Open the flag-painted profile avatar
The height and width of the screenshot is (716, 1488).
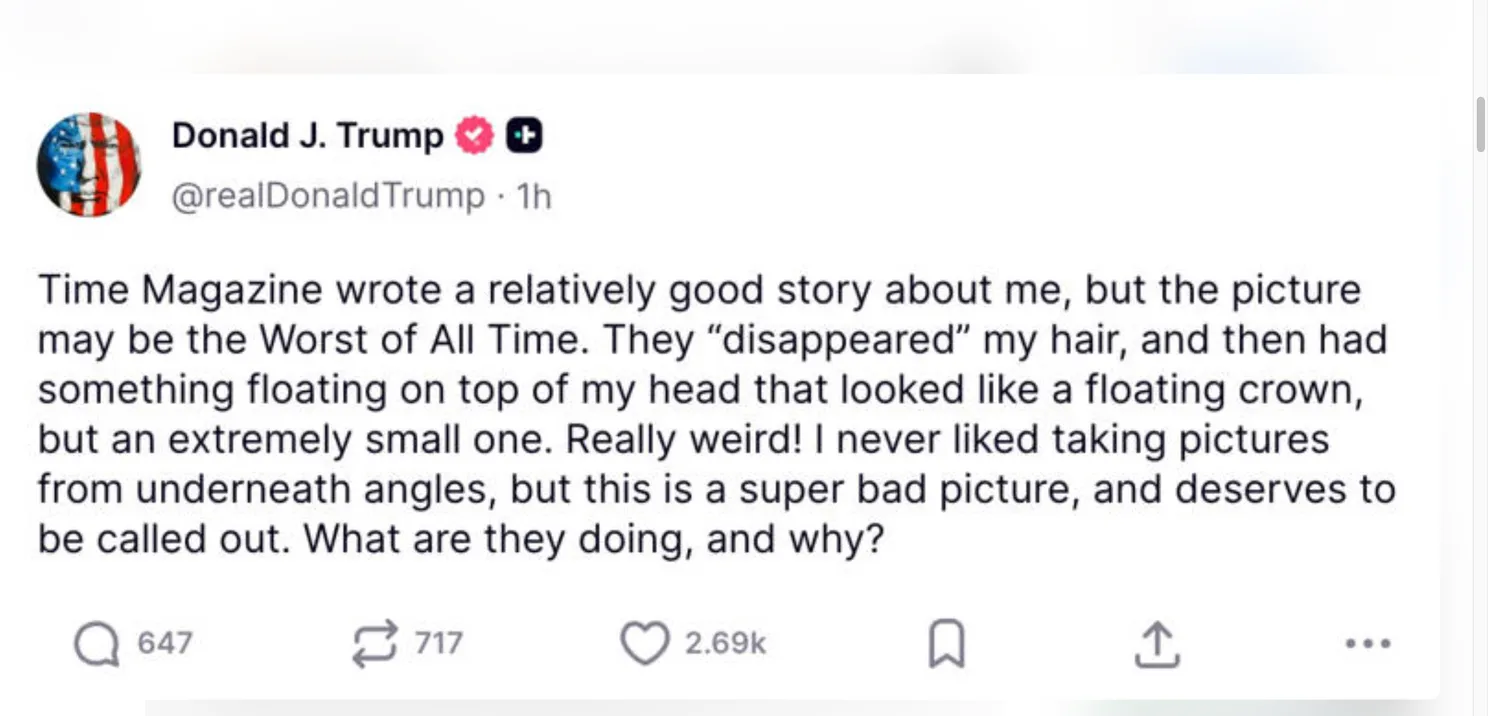coord(89,164)
